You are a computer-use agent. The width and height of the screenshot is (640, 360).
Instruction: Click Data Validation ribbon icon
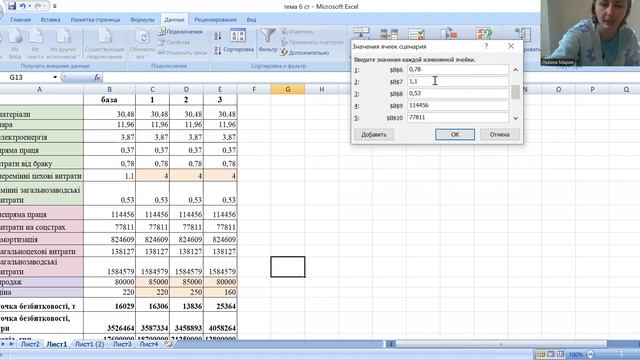(x=416, y=33)
